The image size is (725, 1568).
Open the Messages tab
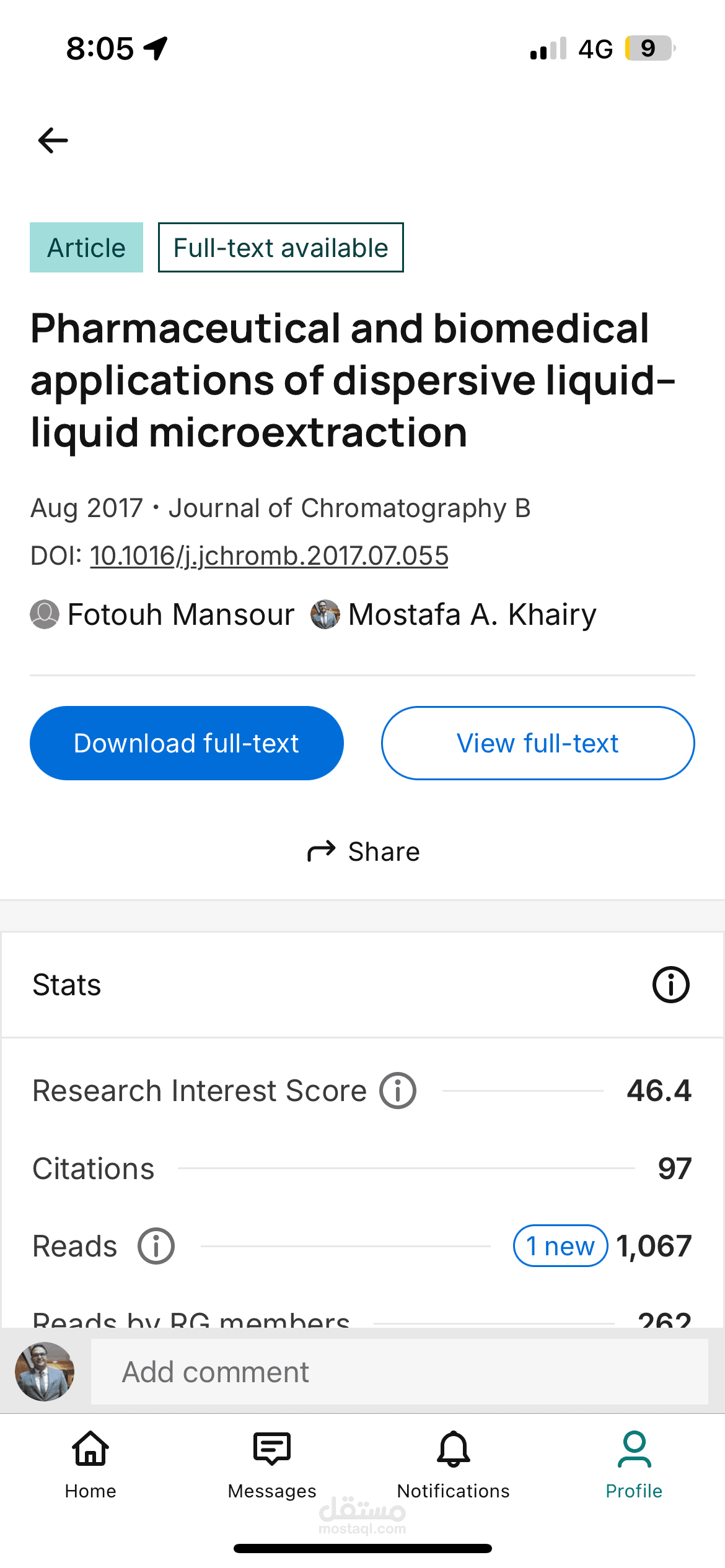click(x=272, y=1465)
